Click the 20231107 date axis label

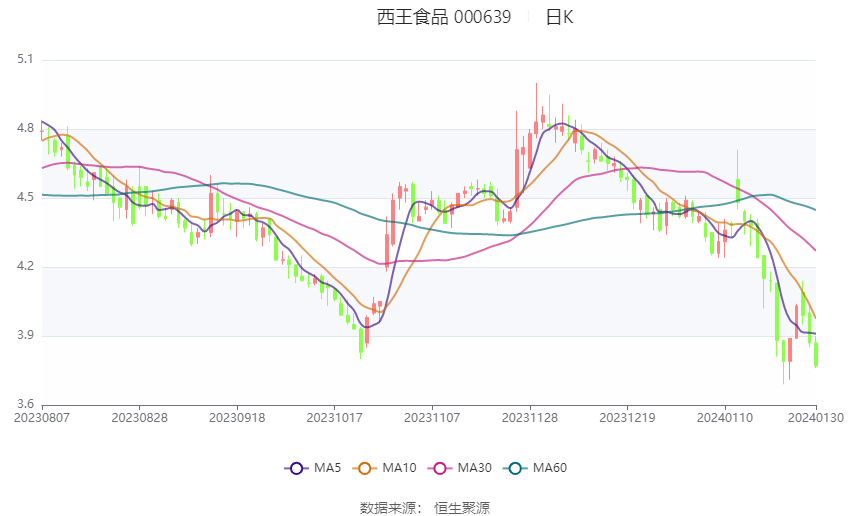point(432,418)
